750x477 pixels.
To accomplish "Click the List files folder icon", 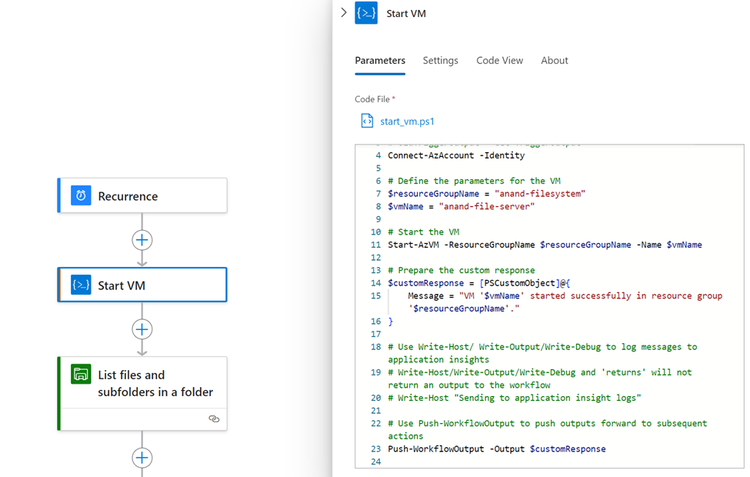I will 81,375.
